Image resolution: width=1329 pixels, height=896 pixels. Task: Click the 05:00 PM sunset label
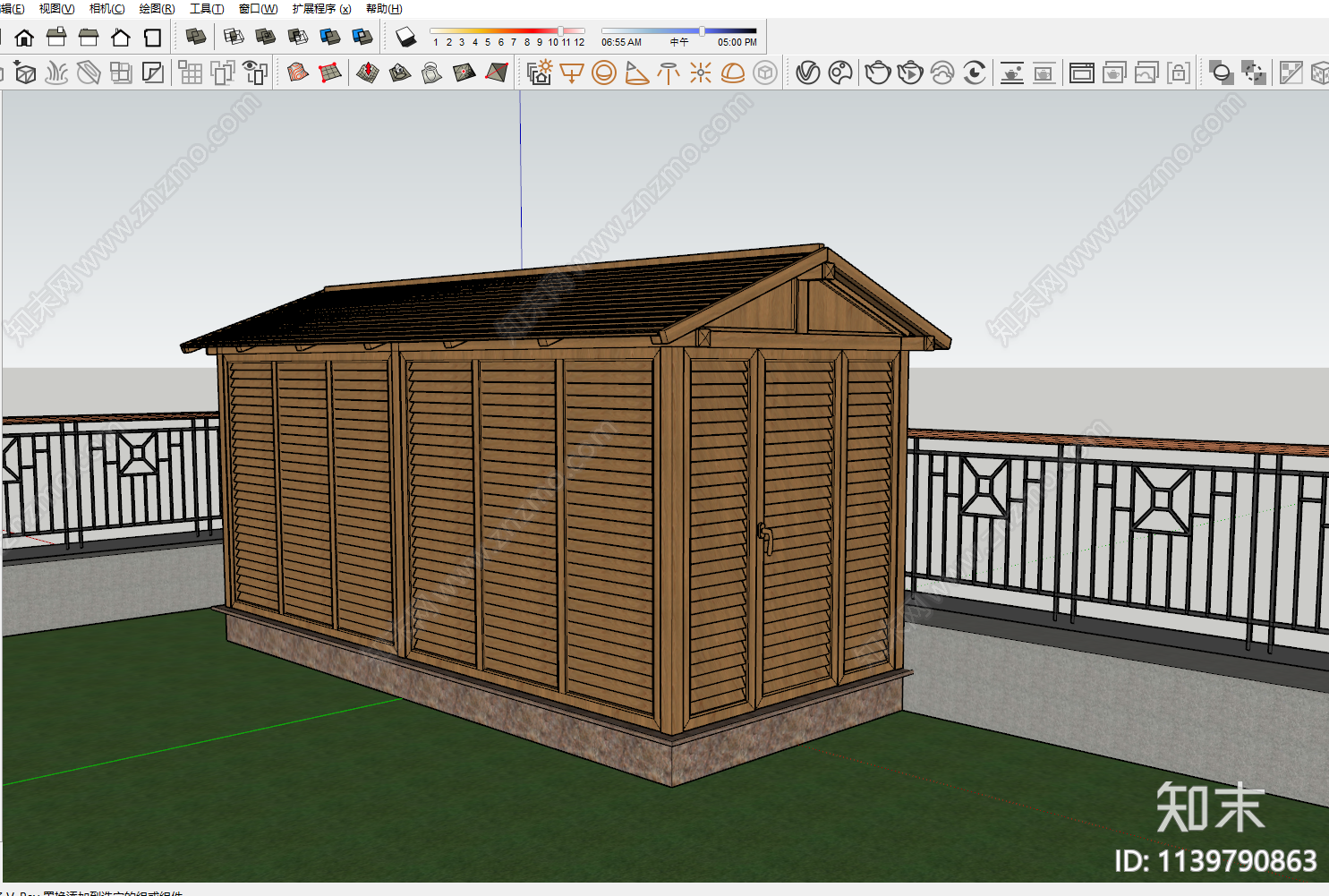(x=737, y=42)
